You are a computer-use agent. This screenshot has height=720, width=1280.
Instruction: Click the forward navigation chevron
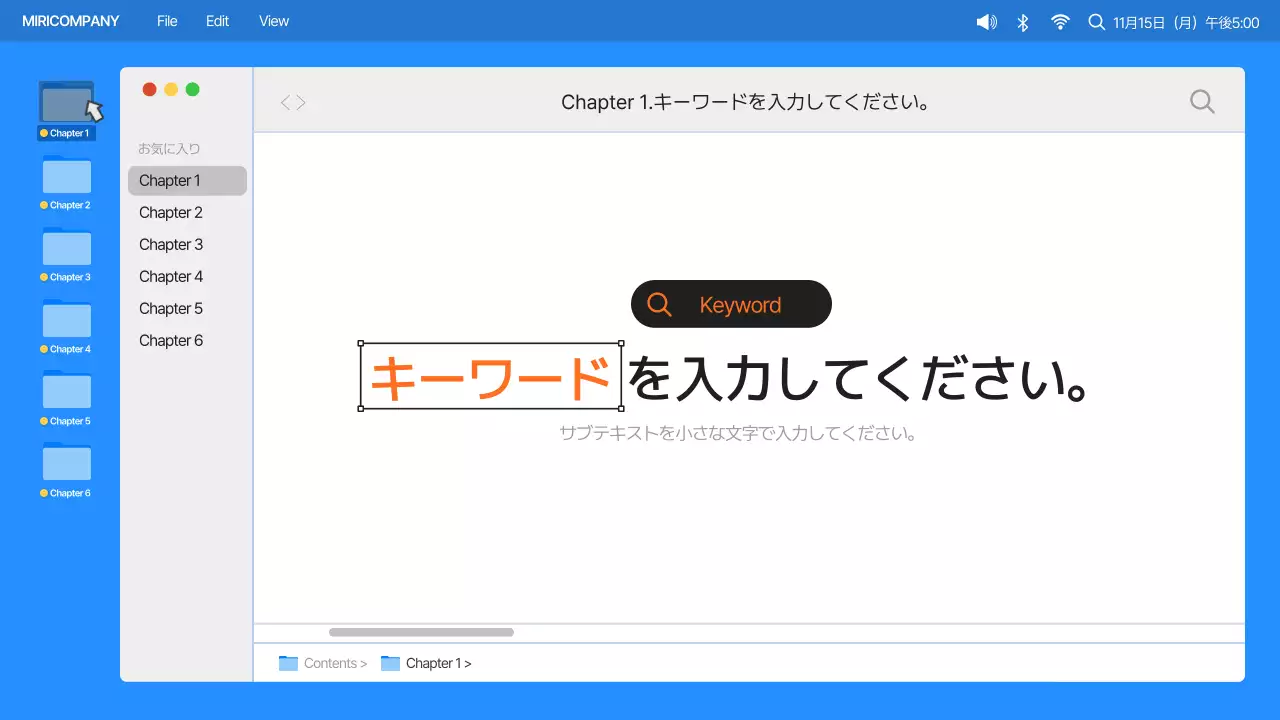click(x=299, y=101)
